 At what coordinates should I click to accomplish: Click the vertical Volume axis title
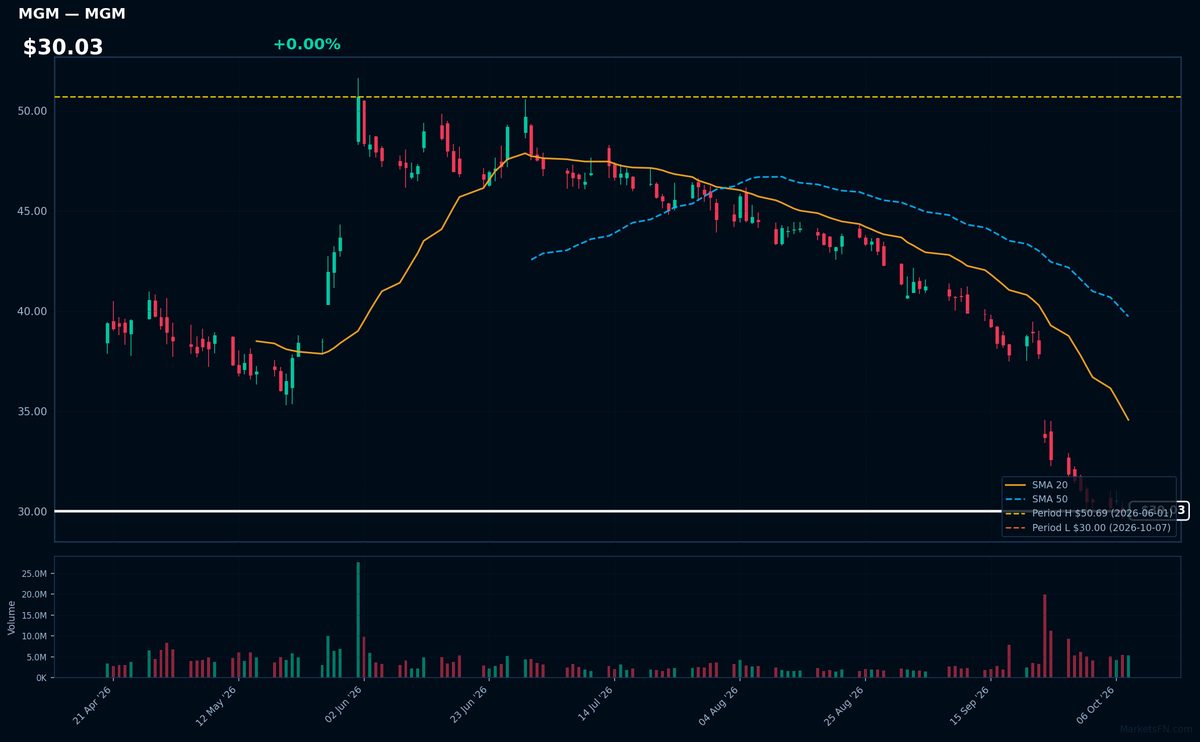click(11, 617)
